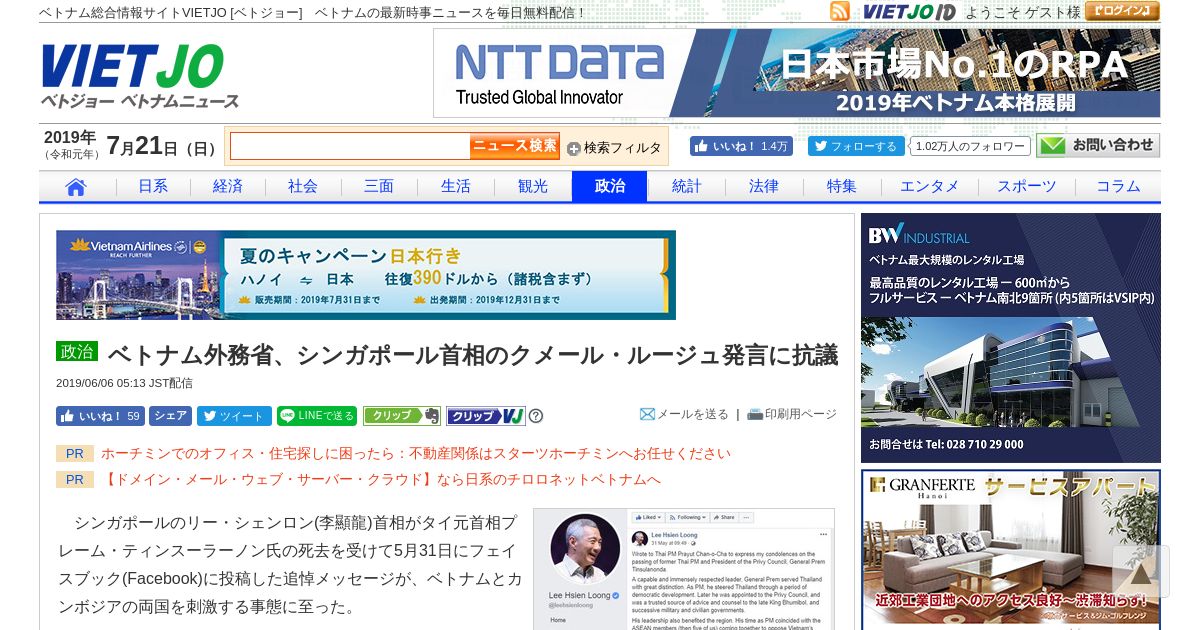Viewport: 1200px width, 630px height.
Task: Click the green クリップ button
Action: tap(401, 416)
